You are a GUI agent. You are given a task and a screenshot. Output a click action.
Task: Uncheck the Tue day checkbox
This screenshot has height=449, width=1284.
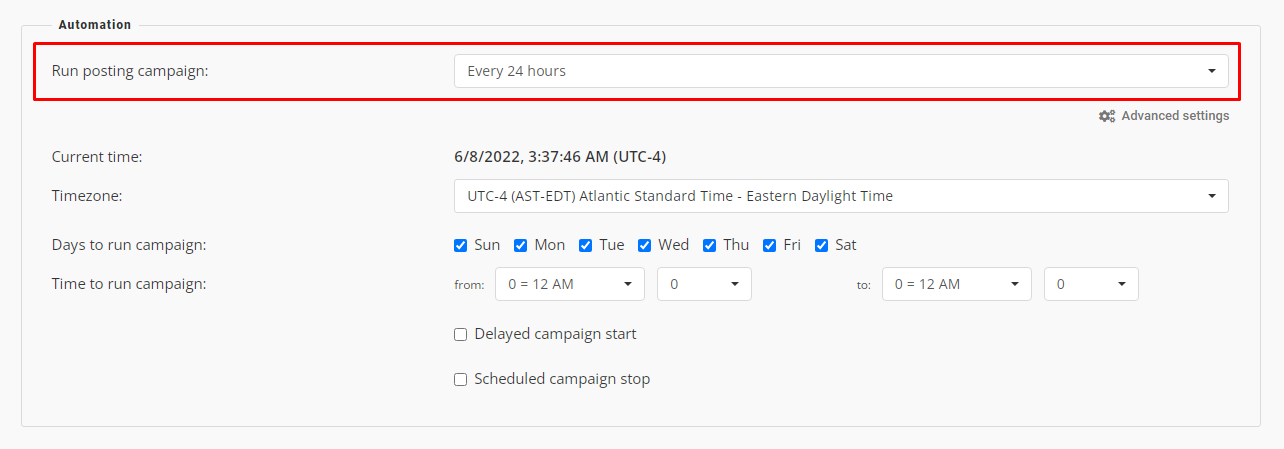pos(586,245)
